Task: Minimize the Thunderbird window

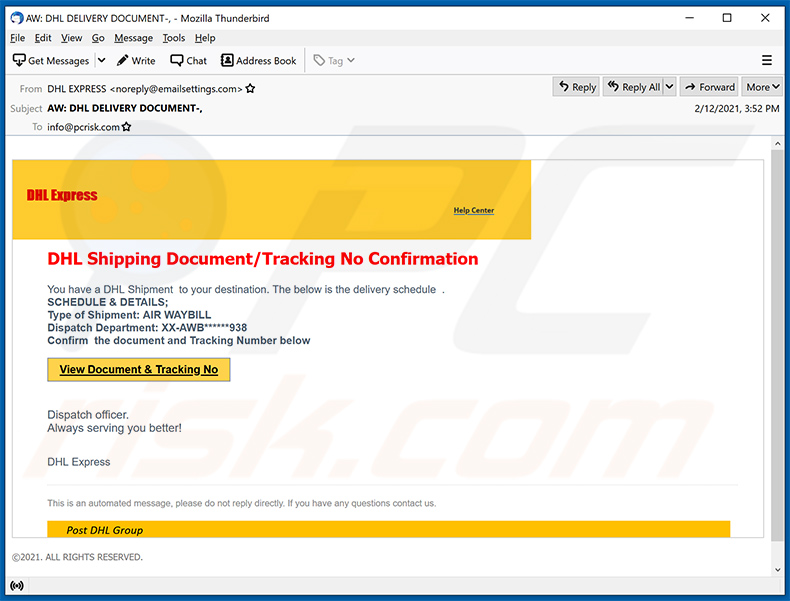Action: pos(690,18)
